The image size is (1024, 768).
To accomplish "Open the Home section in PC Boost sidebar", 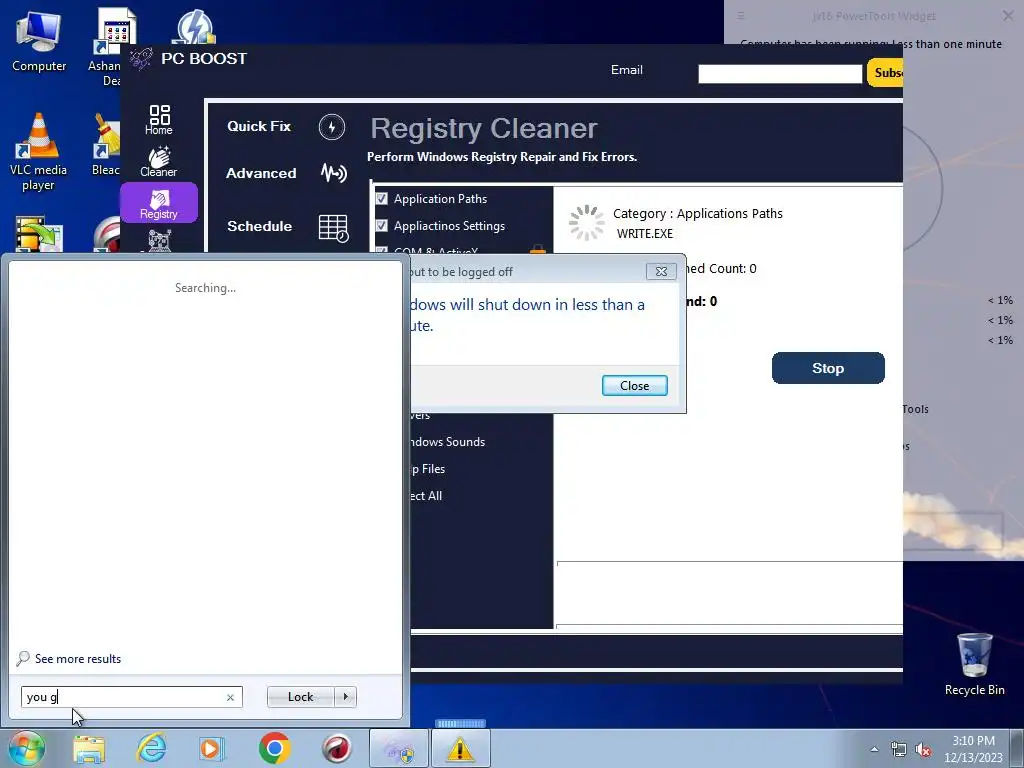I will 159,120.
